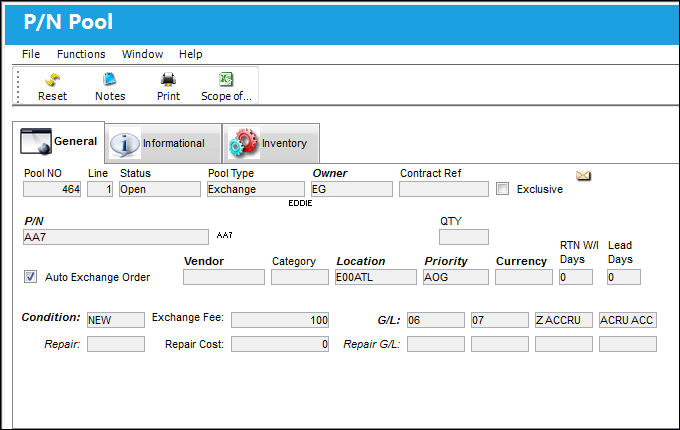Open the Help menu
680x430 pixels.
click(x=191, y=54)
